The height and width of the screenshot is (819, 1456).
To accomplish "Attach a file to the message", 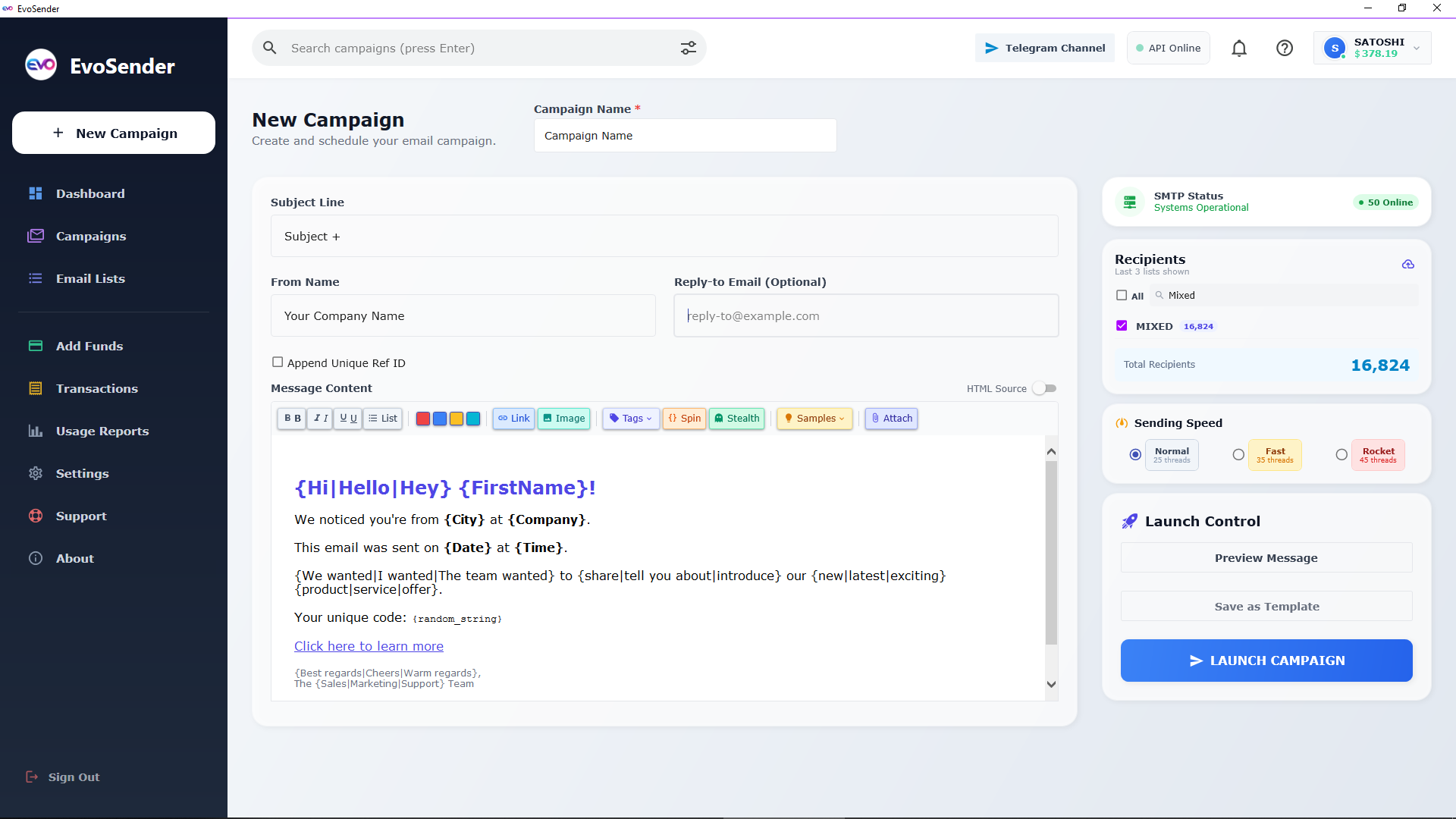I will (890, 418).
